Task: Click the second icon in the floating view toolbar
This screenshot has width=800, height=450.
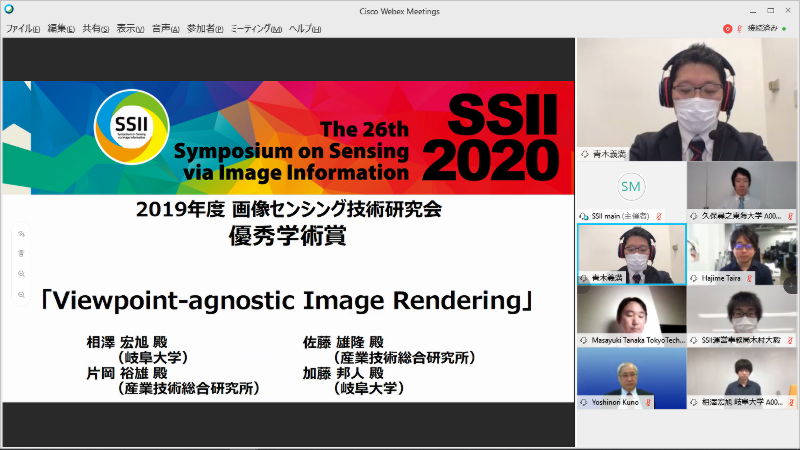Action: click(x=21, y=254)
